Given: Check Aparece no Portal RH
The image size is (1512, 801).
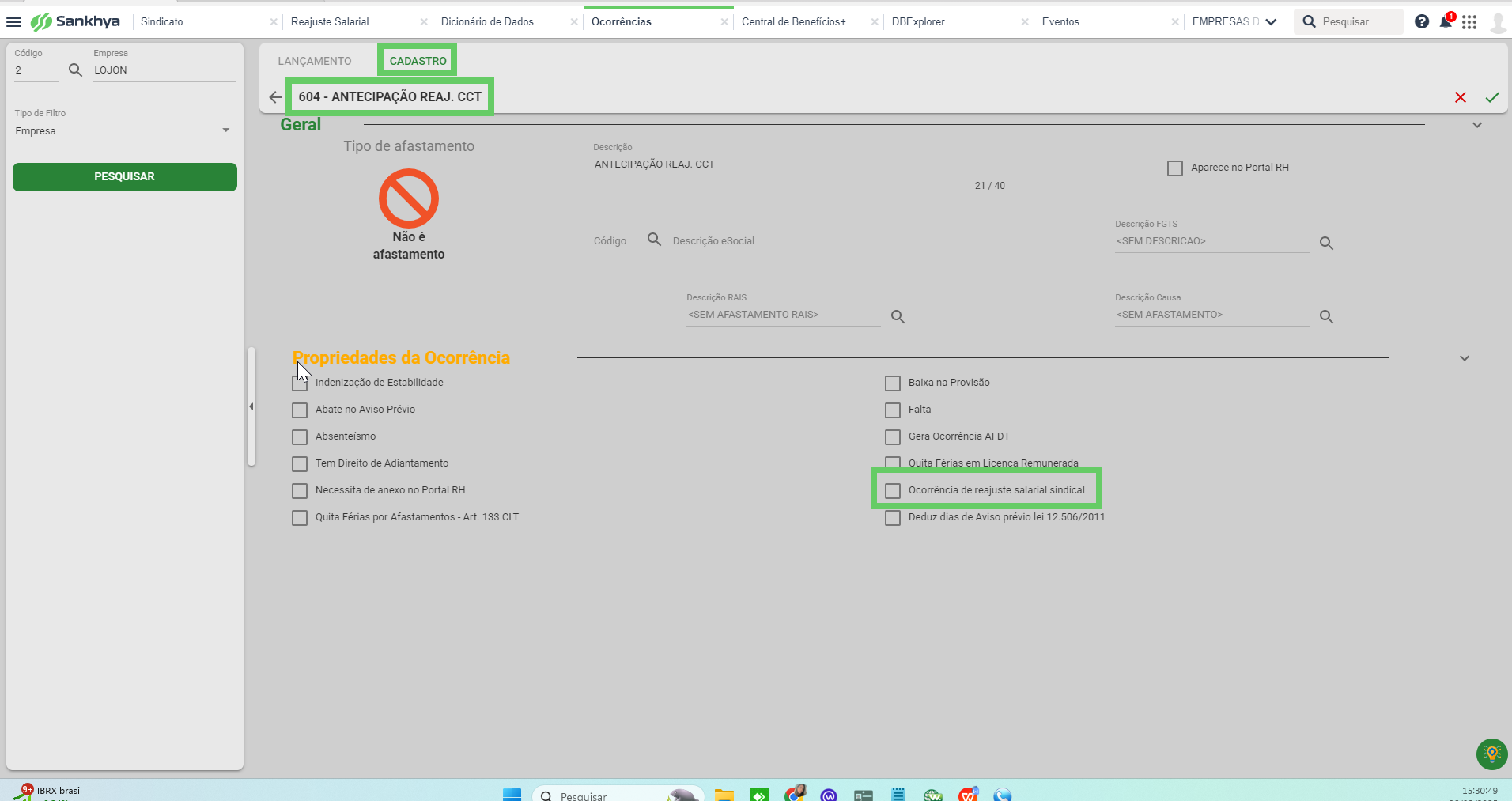Looking at the screenshot, I should (x=1175, y=168).
